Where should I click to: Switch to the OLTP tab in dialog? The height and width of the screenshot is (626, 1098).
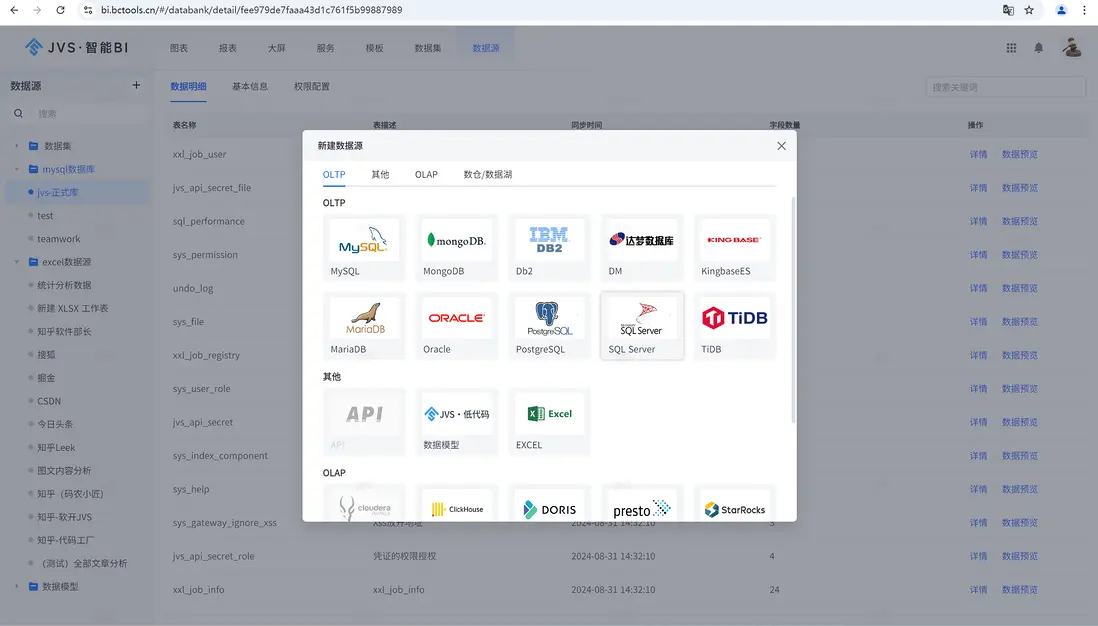[334, 174]
